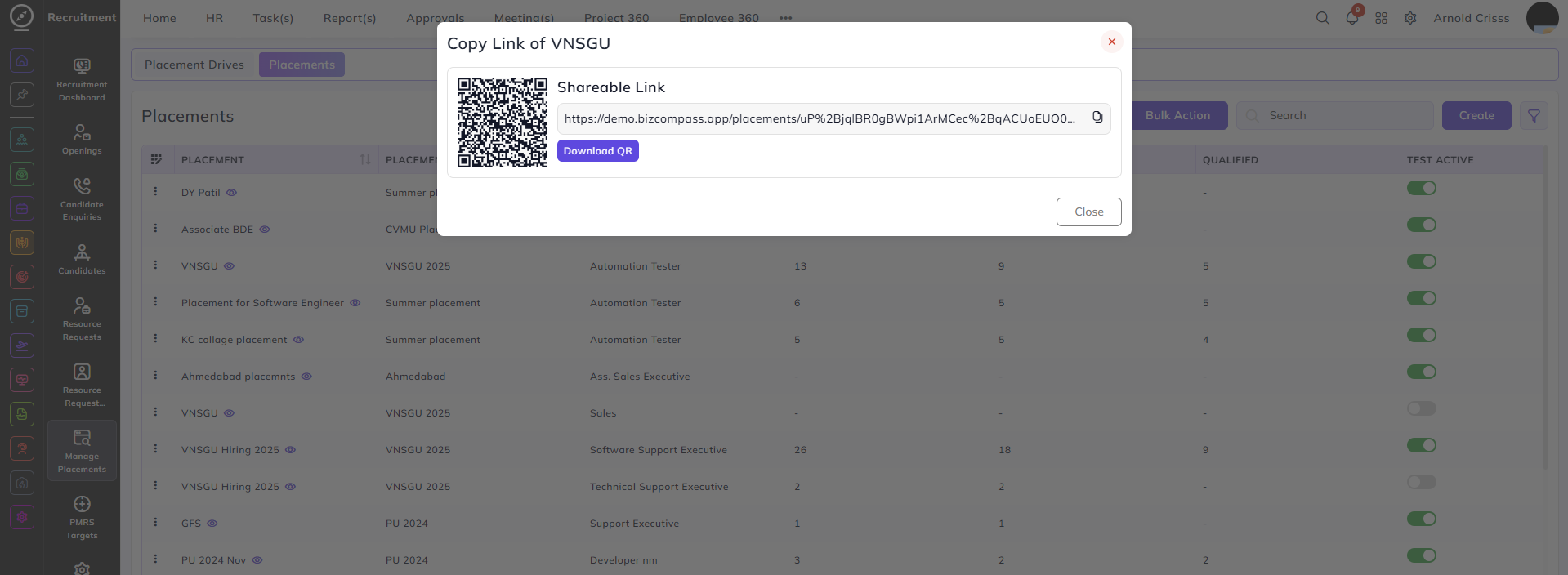Screen dimensions: 1568x575
Task: Click the Download QR button
Action: pos(598,151)
